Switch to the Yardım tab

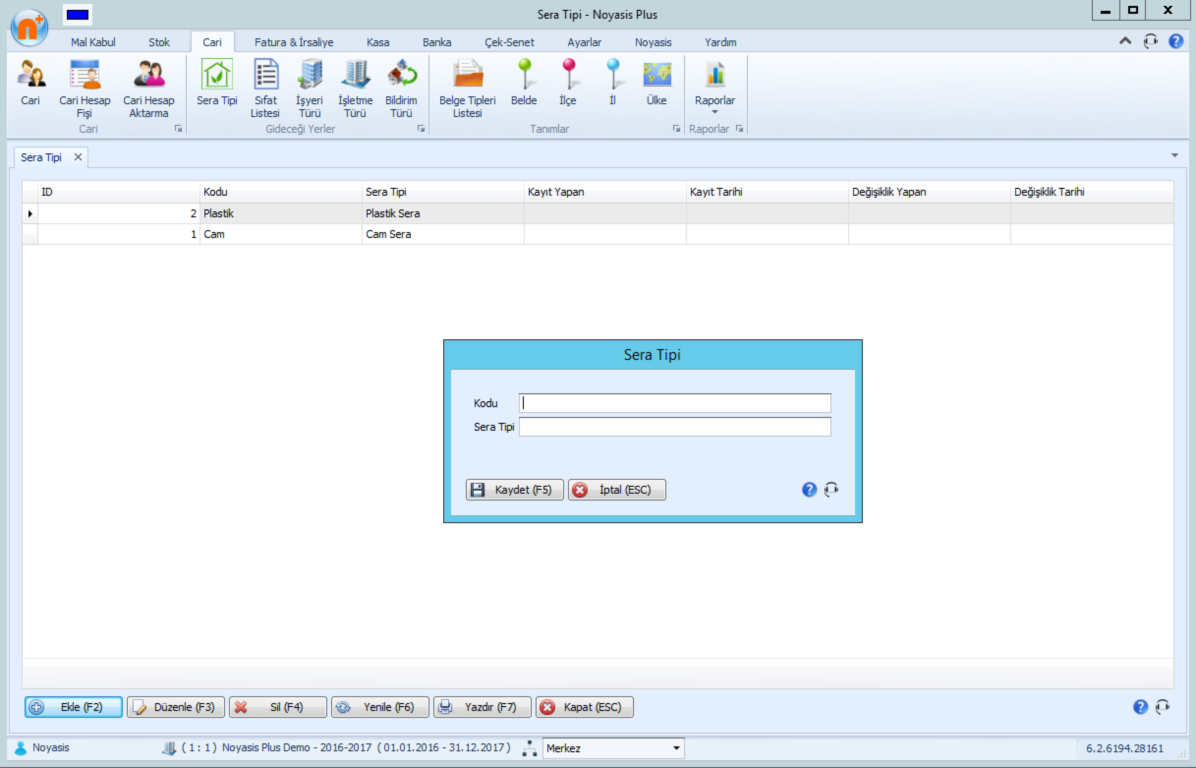click(x=720, y=42)
